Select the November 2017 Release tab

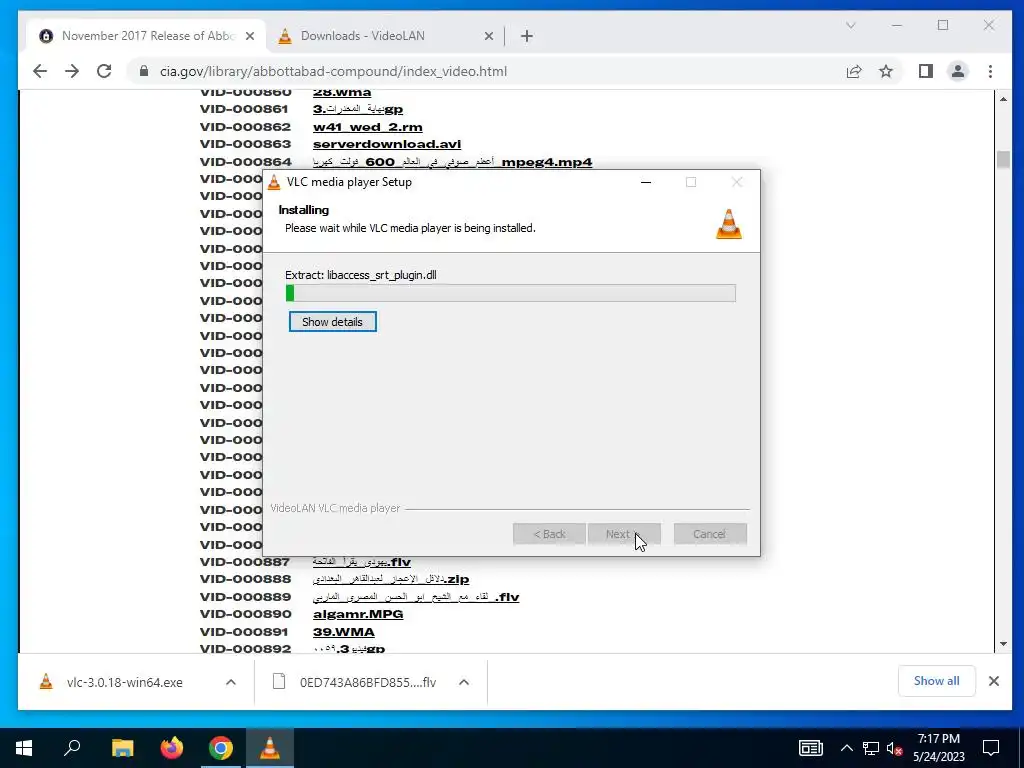coord(147,36)
